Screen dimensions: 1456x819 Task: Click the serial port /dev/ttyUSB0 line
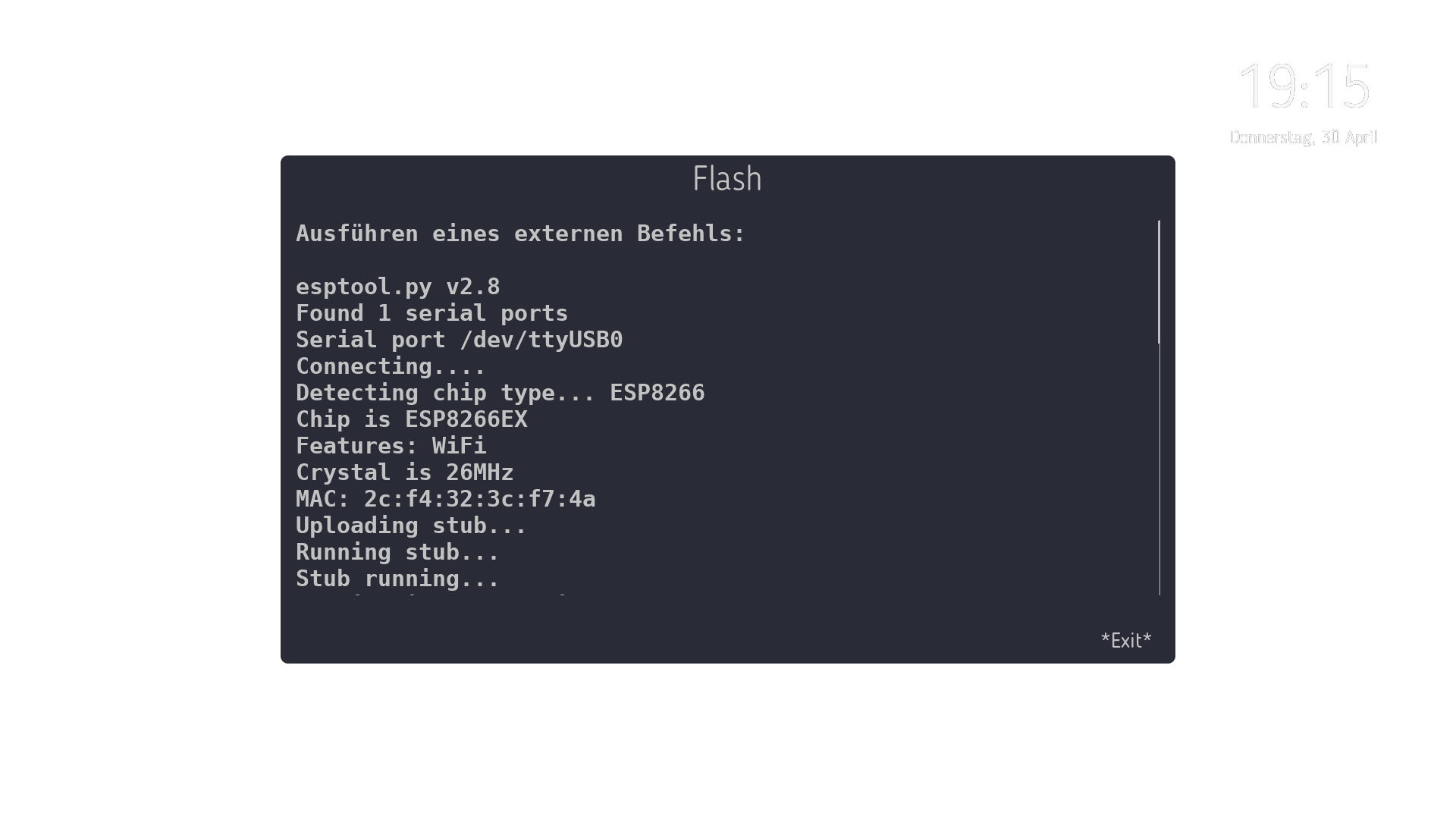[x=459, y=340]
